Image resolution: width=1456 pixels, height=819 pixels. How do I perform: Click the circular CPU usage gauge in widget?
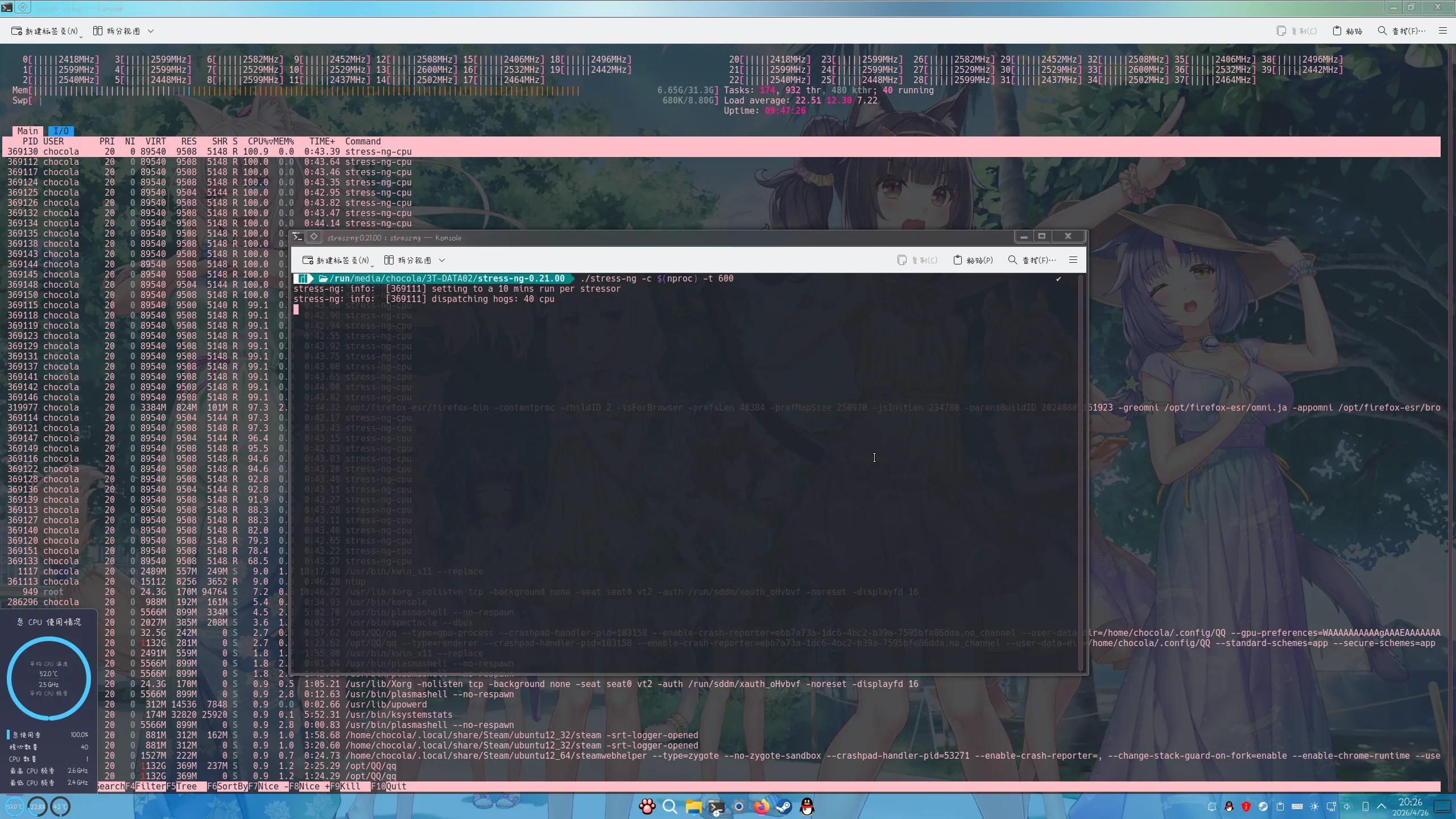click(49, 678)
